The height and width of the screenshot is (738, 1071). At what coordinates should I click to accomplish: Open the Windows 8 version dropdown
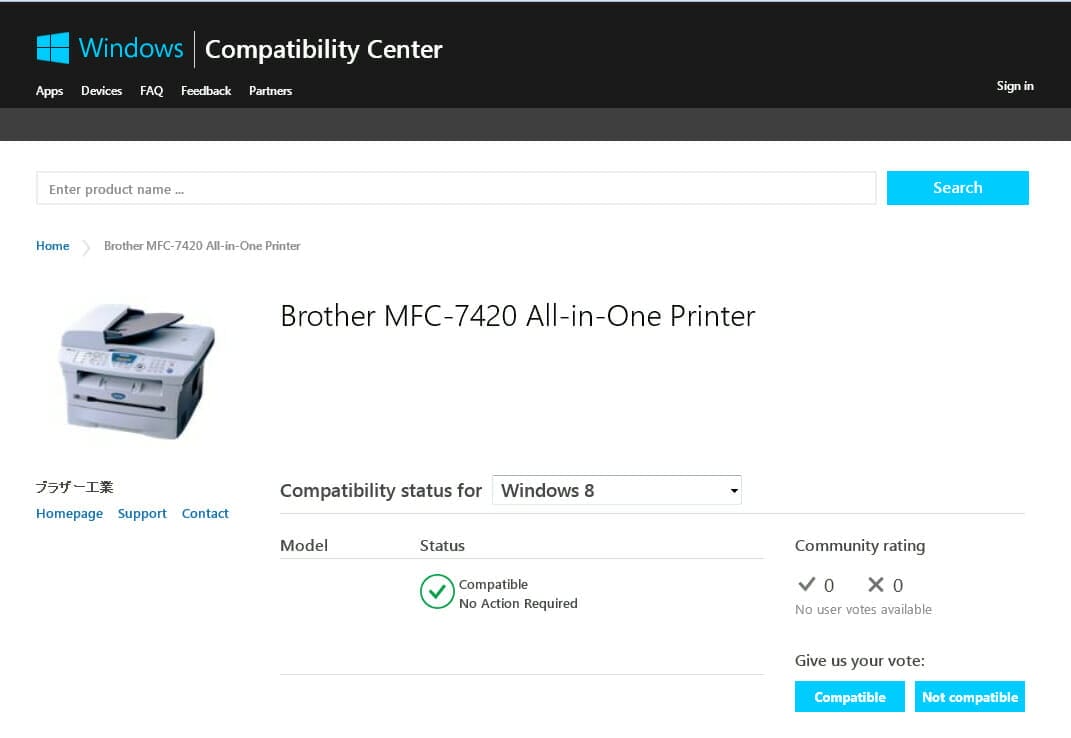[617, 490]
